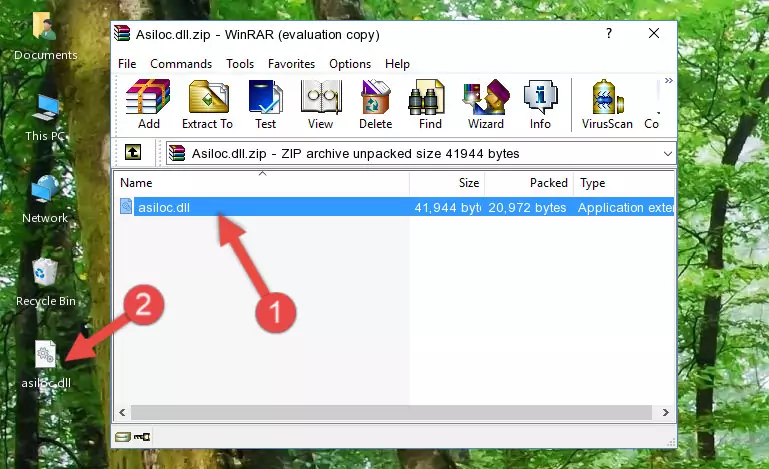Launch the Wizard tool

pos(486,104)
